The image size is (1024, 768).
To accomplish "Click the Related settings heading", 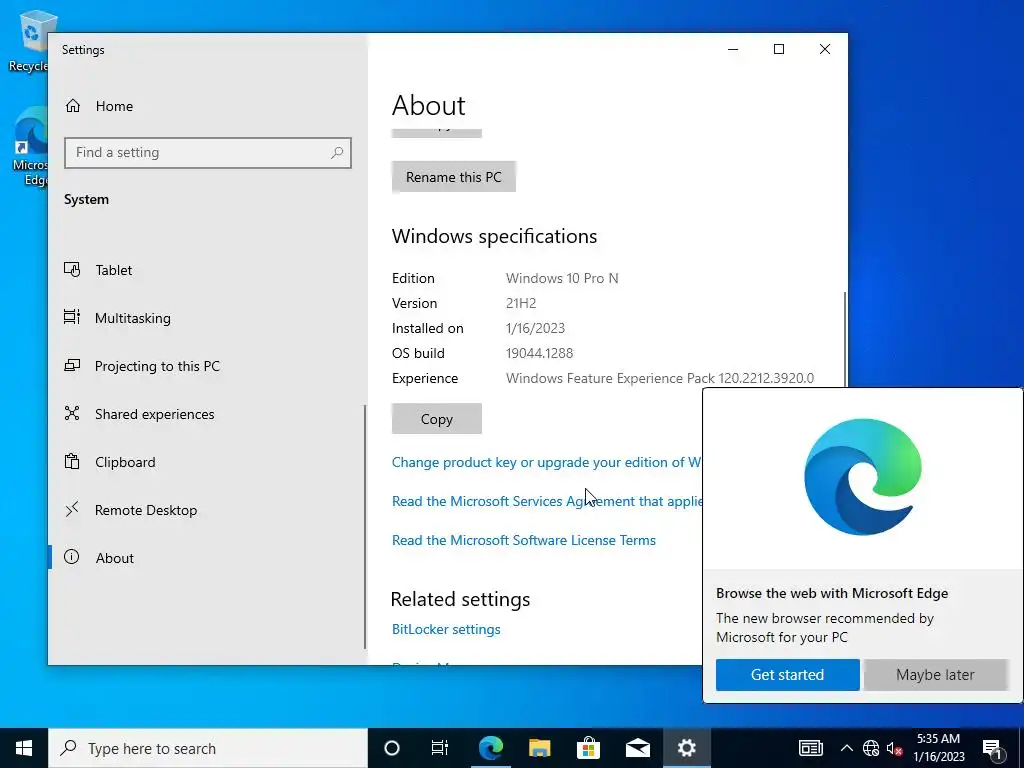I will pyautogui.click(x=460, y=599).
